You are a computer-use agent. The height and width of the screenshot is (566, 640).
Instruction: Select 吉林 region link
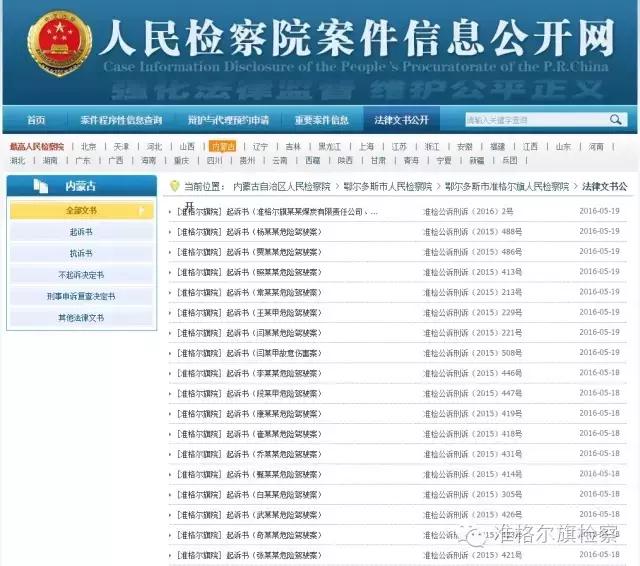293,146
